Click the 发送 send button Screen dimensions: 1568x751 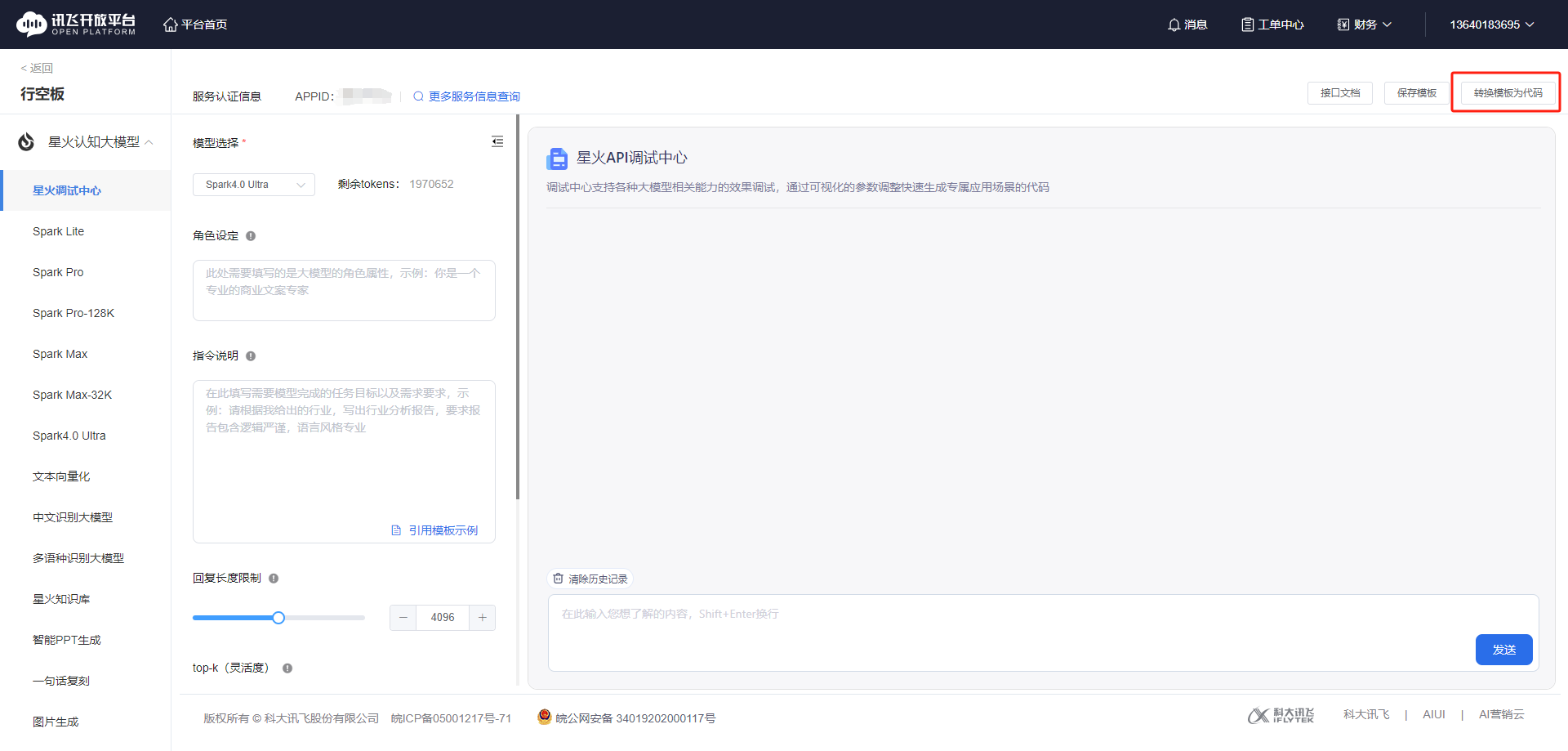[x=1504, y=650]
